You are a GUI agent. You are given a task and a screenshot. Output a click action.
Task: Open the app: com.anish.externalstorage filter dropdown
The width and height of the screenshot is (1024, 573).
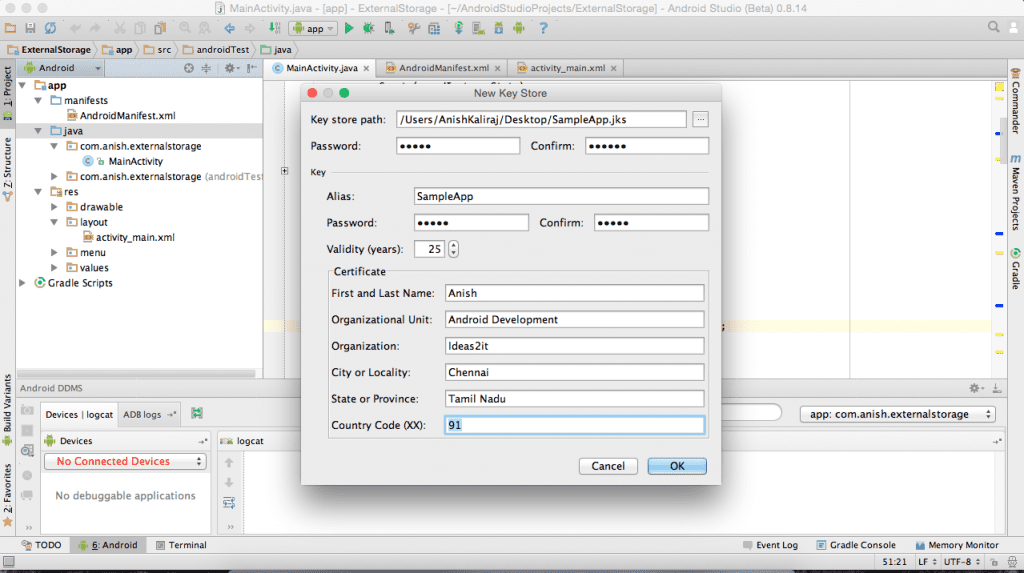point(898,414)
